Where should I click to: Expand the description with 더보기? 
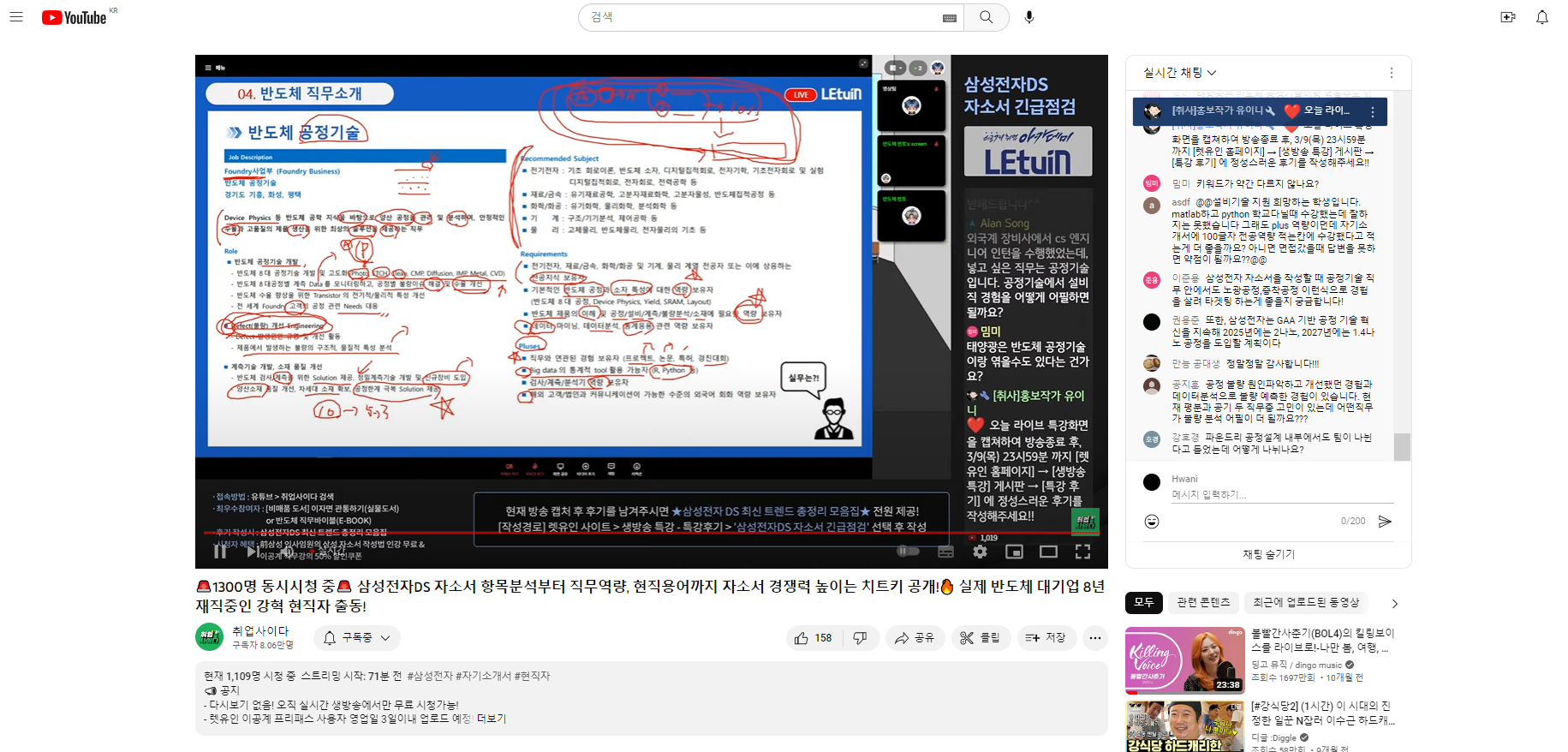click(492, 719)
